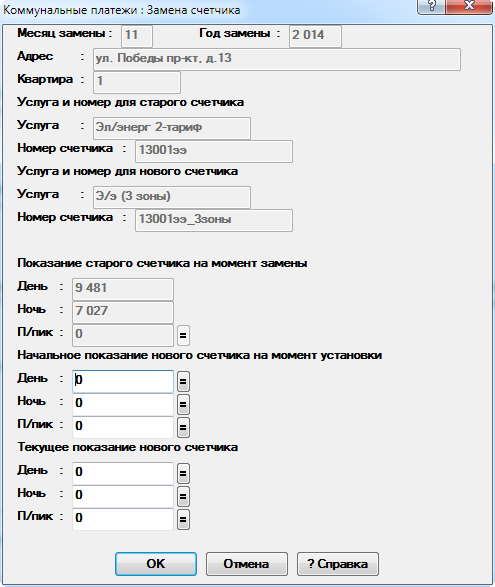Viewport: 495px width, 587px height.
Task: Click '=' next to initial П/пик reading
Action: pos(183,427)
